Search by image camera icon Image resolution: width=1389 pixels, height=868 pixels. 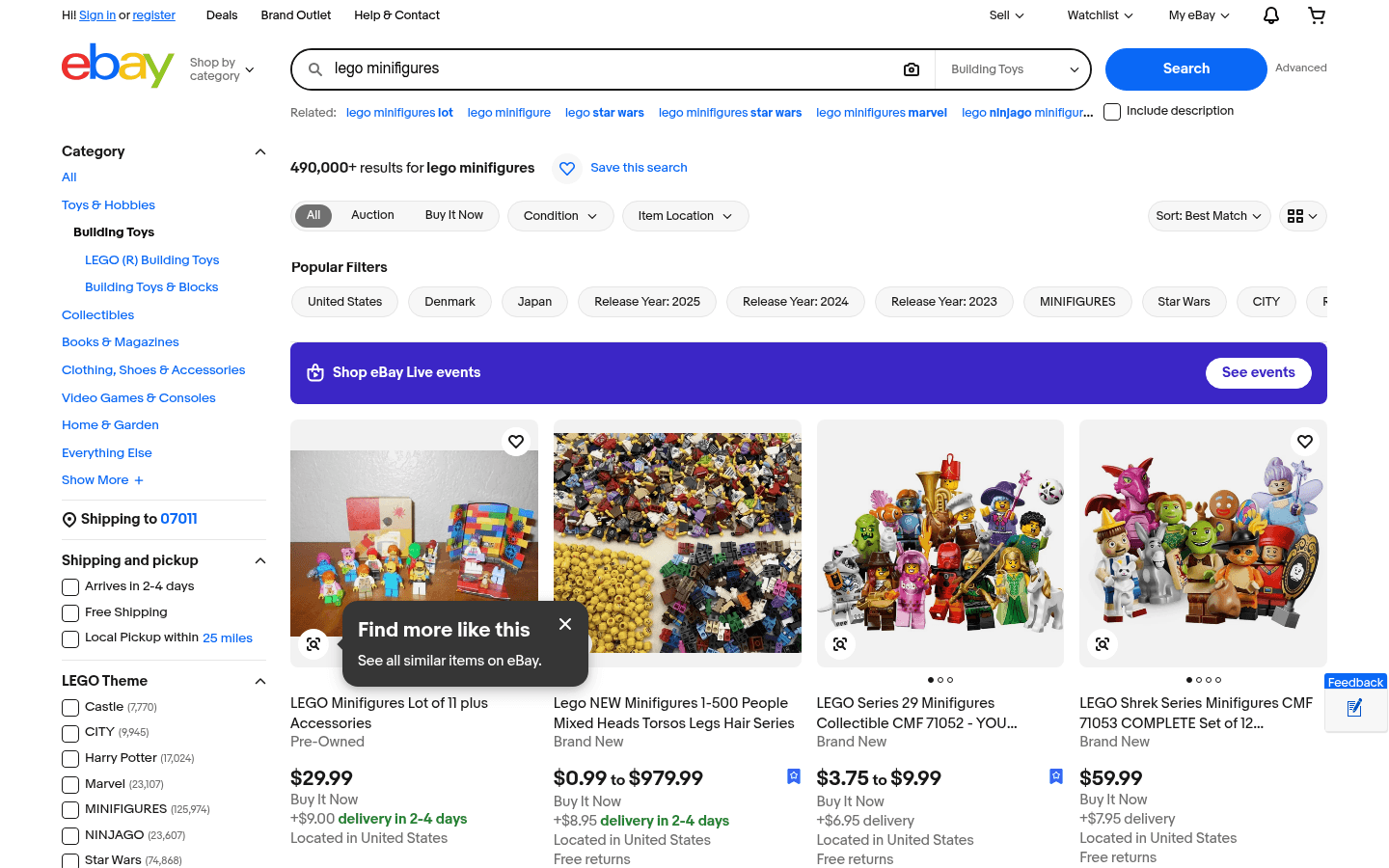pos(912,69)
